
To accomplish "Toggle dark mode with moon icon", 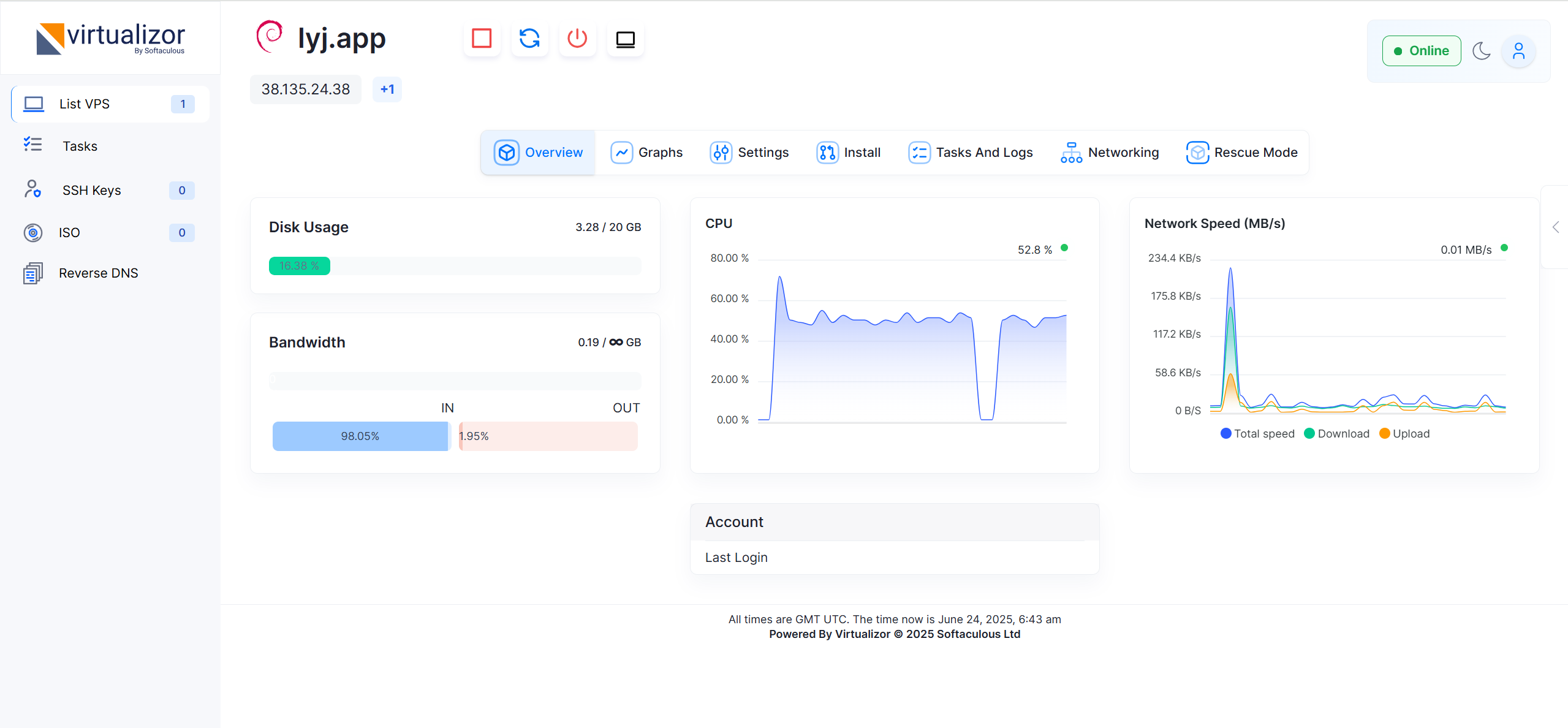I will pos(1482,51).
